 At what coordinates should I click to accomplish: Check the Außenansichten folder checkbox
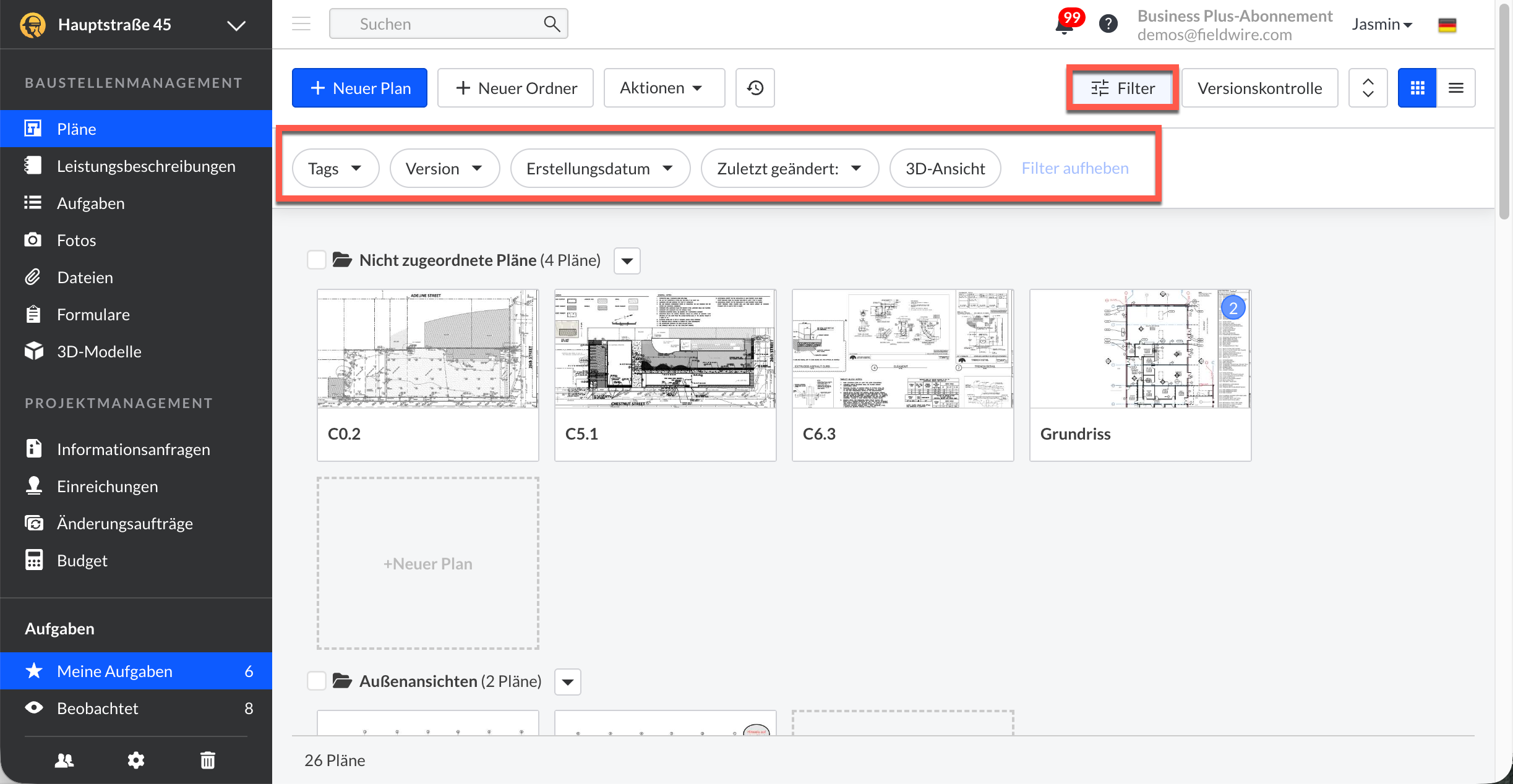(x=317, y=681)
